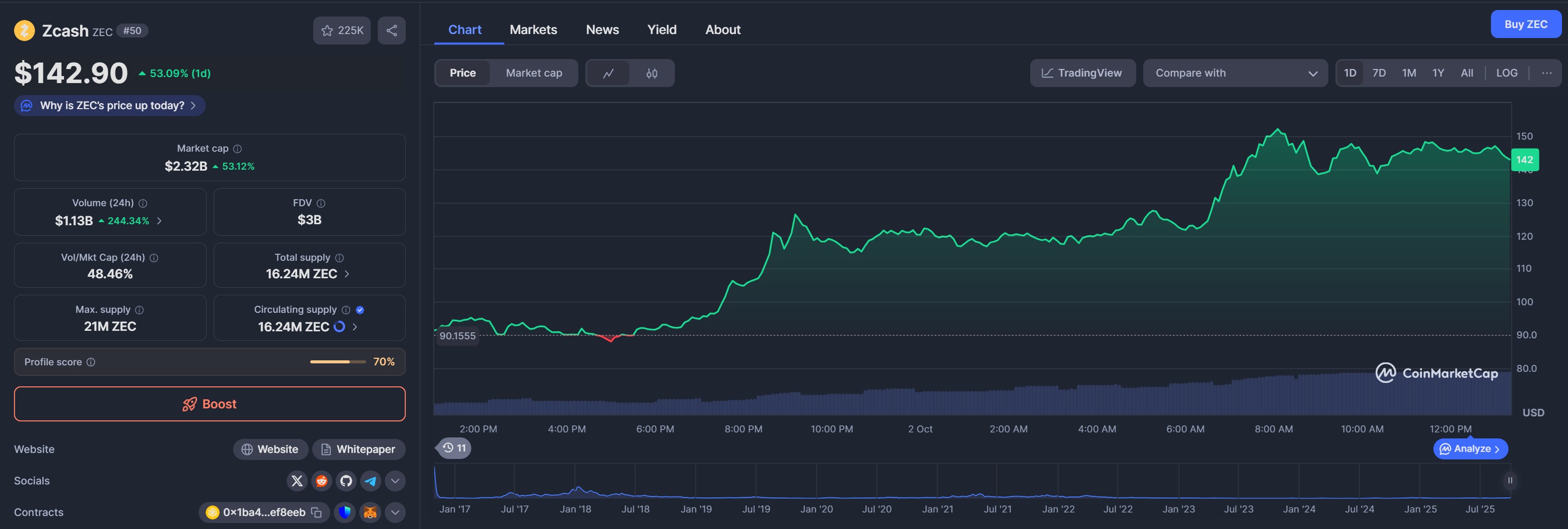Open the Compare with dropdown

click(x=1234, y=73)
